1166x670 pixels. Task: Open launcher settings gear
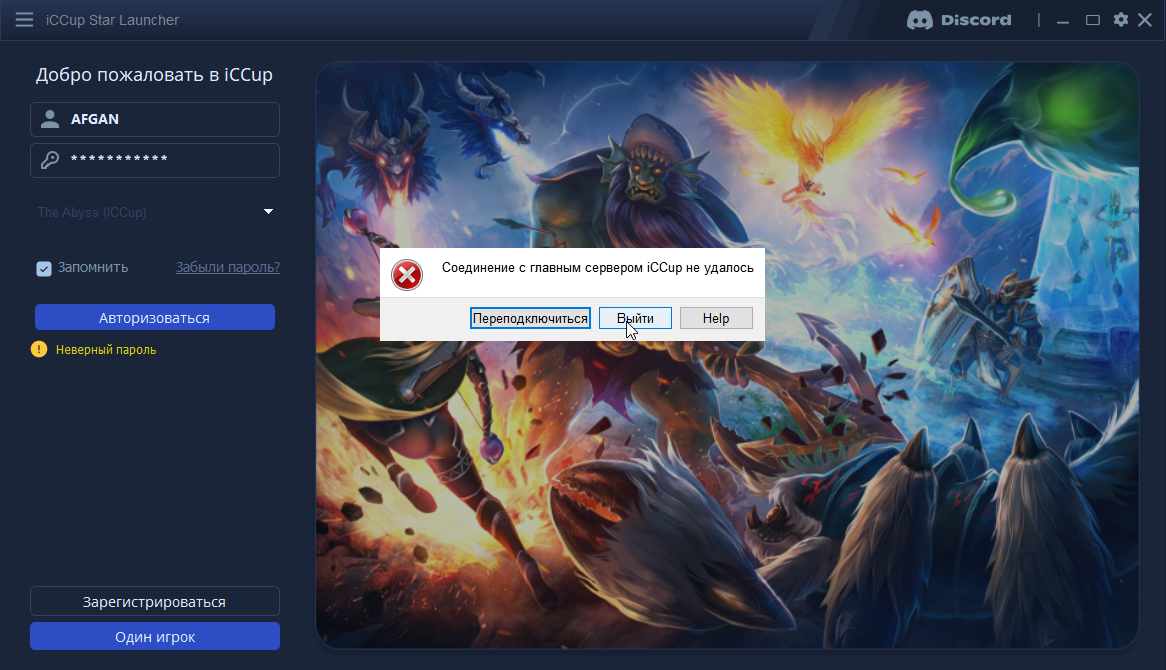coord(1121,20)
